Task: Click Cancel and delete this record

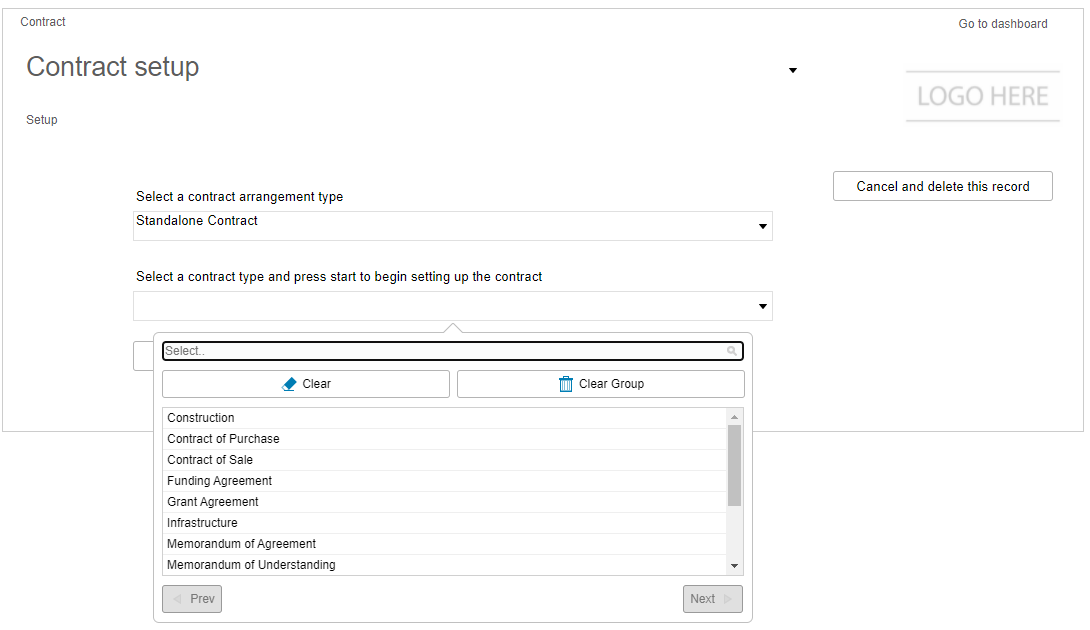Action: [943, 186]
